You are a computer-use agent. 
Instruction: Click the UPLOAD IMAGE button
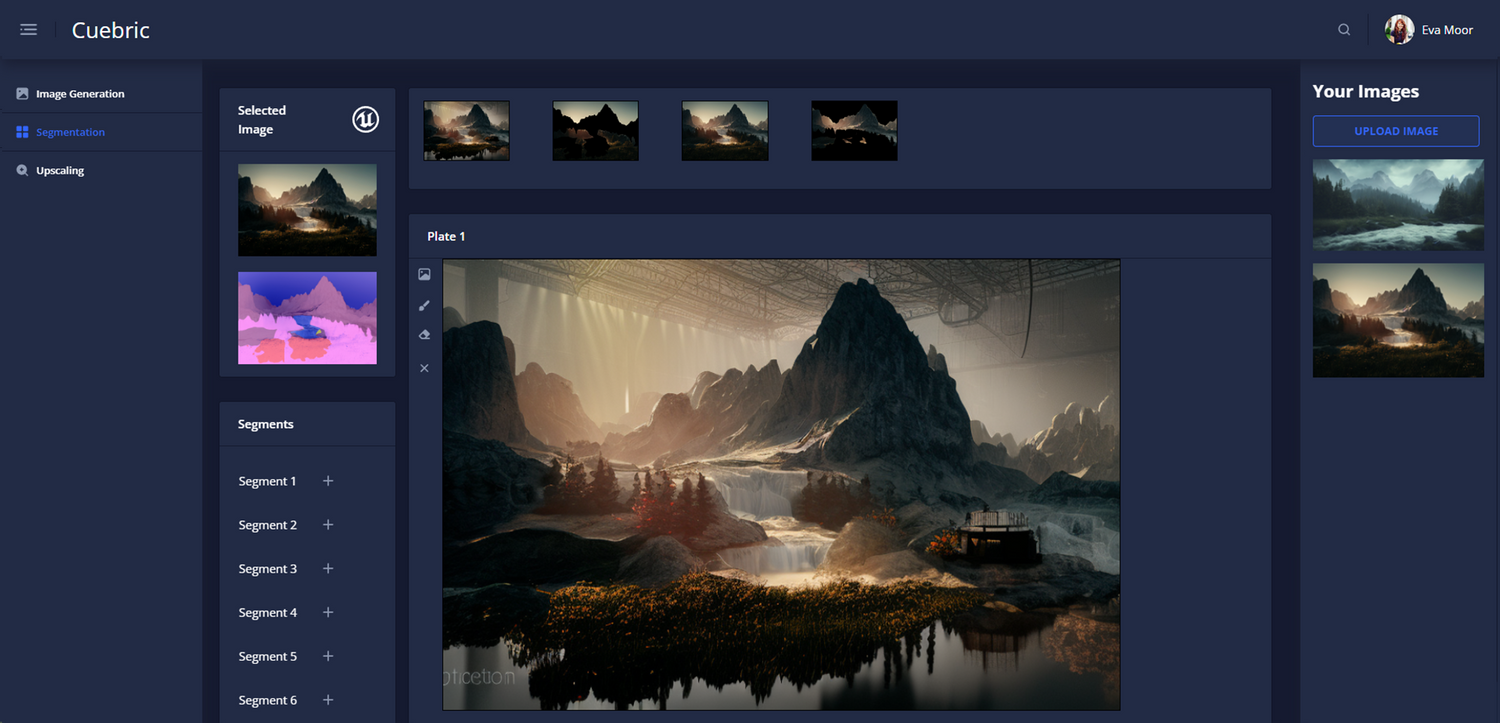[1395, 131]
